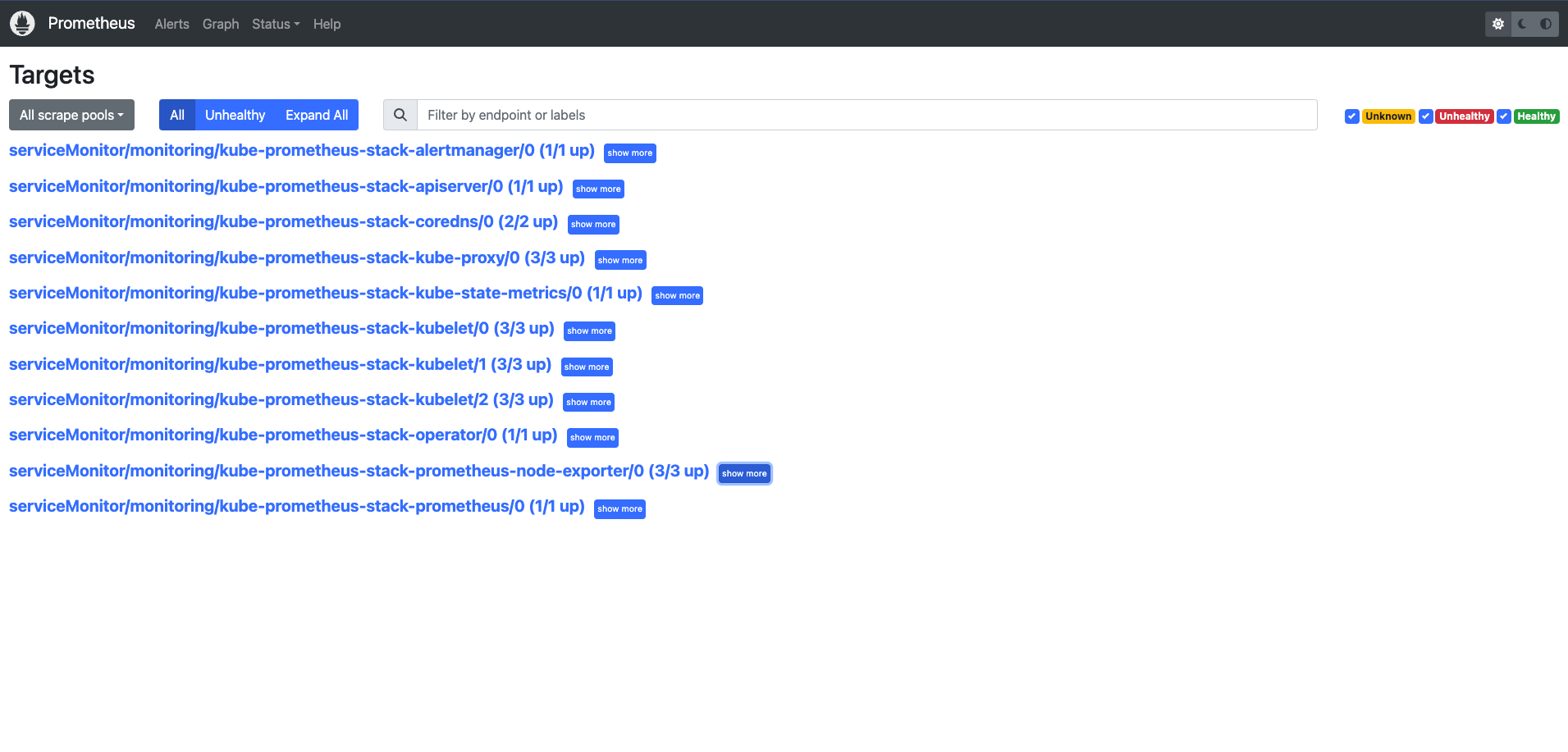Click the Expand All button
This screenshot has width=1568, height=752.
point(317,115)
